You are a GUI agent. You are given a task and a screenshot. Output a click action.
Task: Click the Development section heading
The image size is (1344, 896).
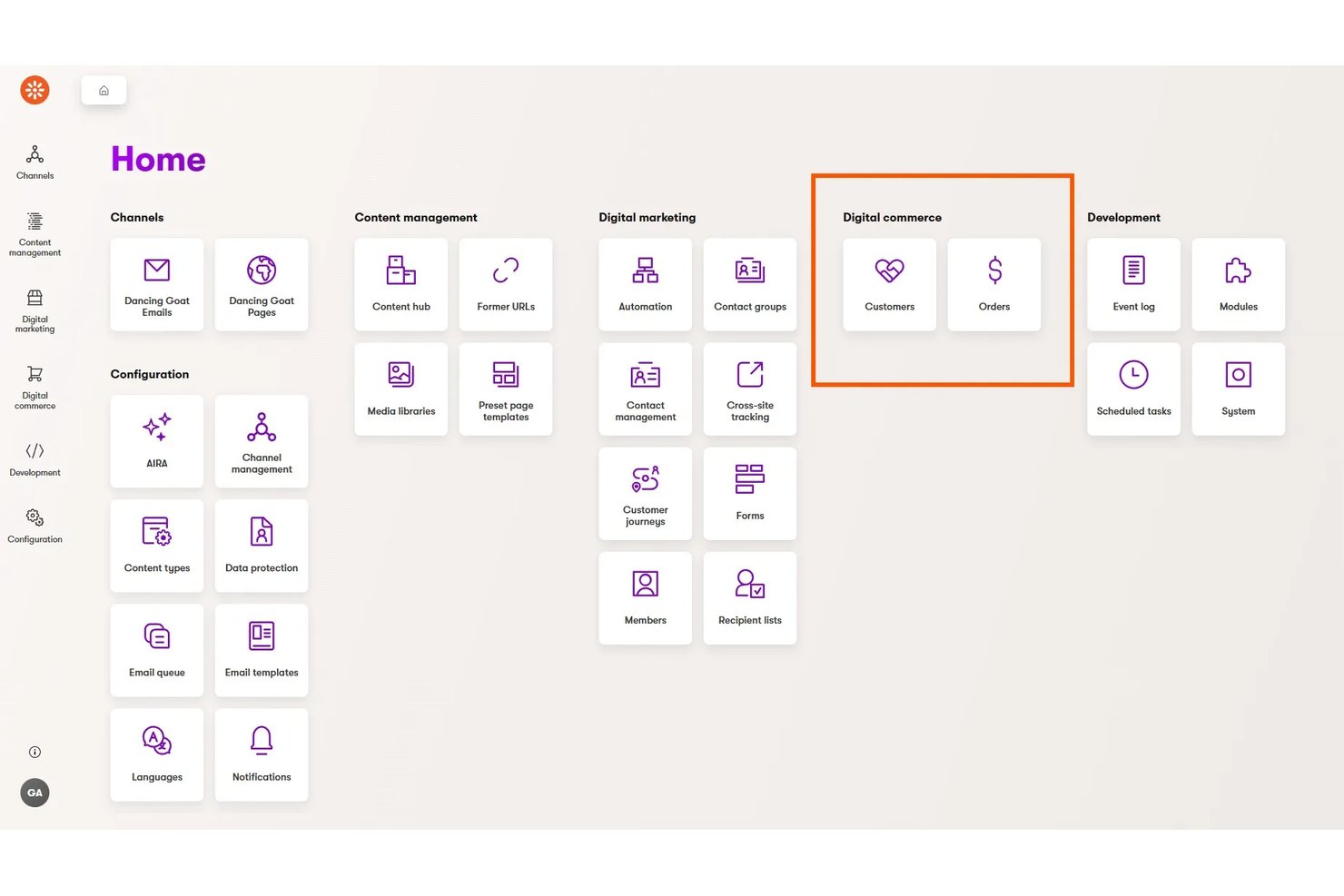pos(1123,217)
